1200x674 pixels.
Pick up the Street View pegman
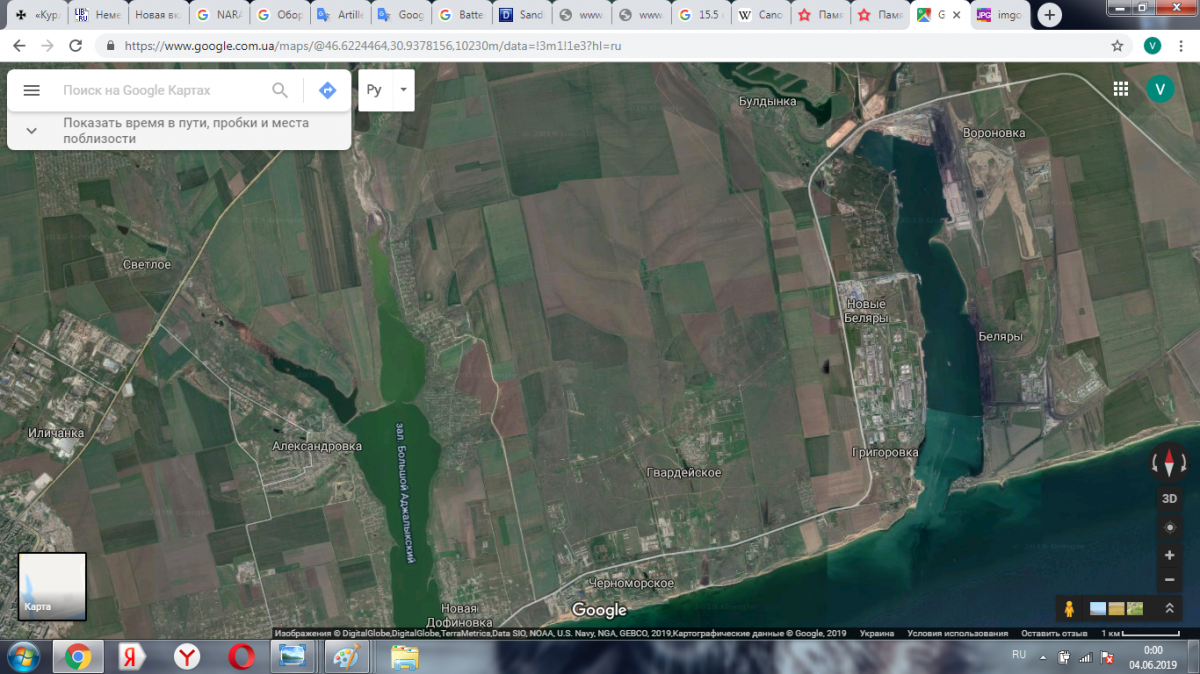pos(1069,608)
